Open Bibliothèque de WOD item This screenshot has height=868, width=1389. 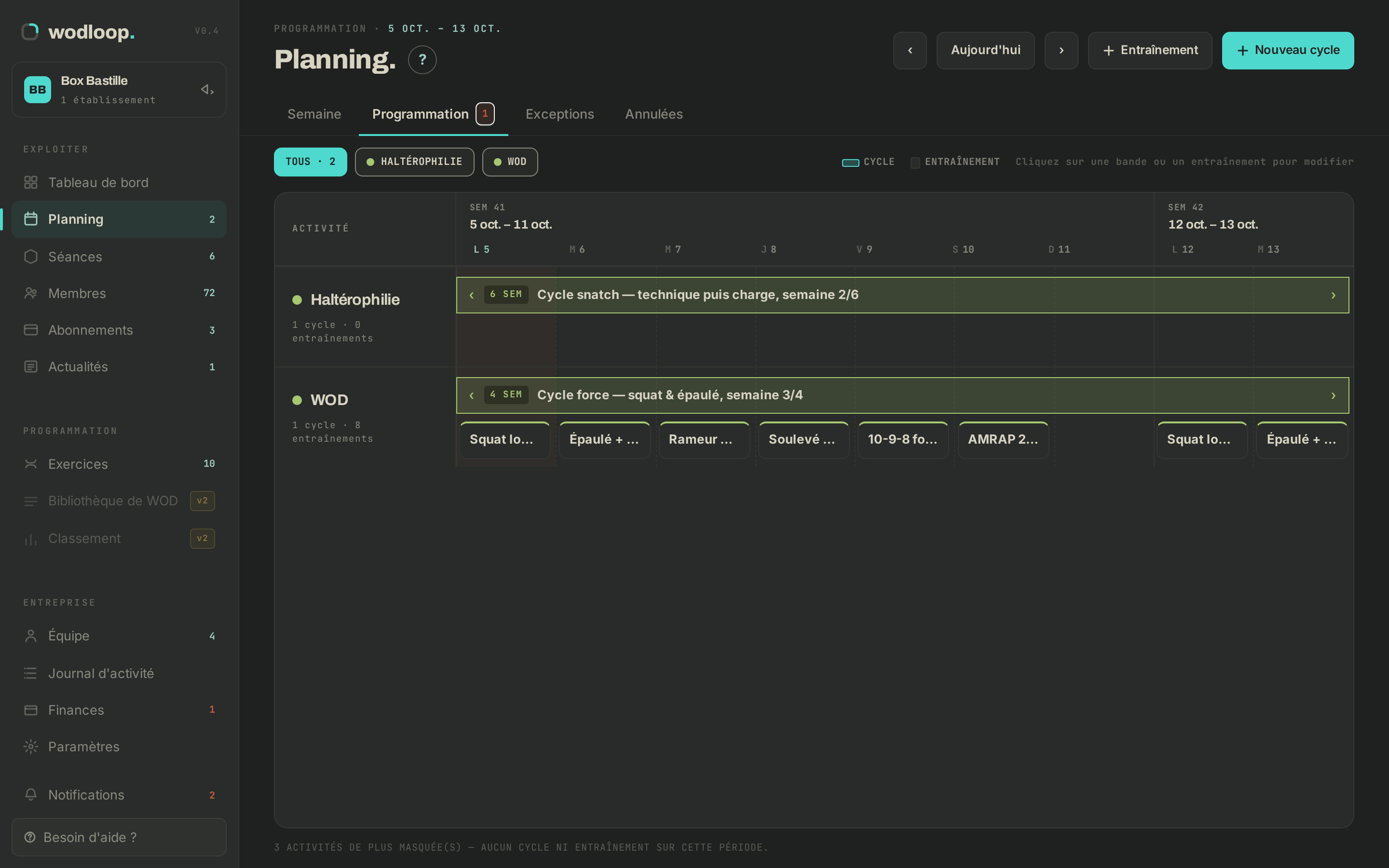coord(119,501)
